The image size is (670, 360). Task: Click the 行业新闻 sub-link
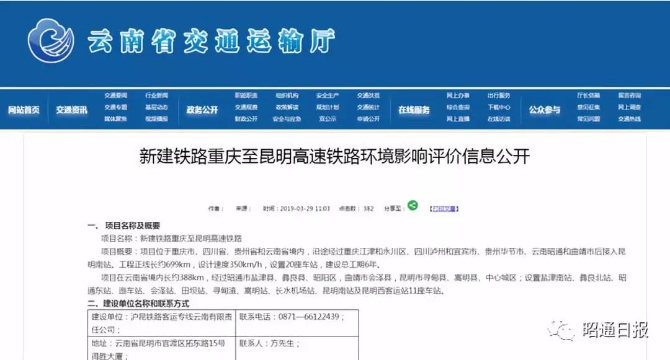156,96
